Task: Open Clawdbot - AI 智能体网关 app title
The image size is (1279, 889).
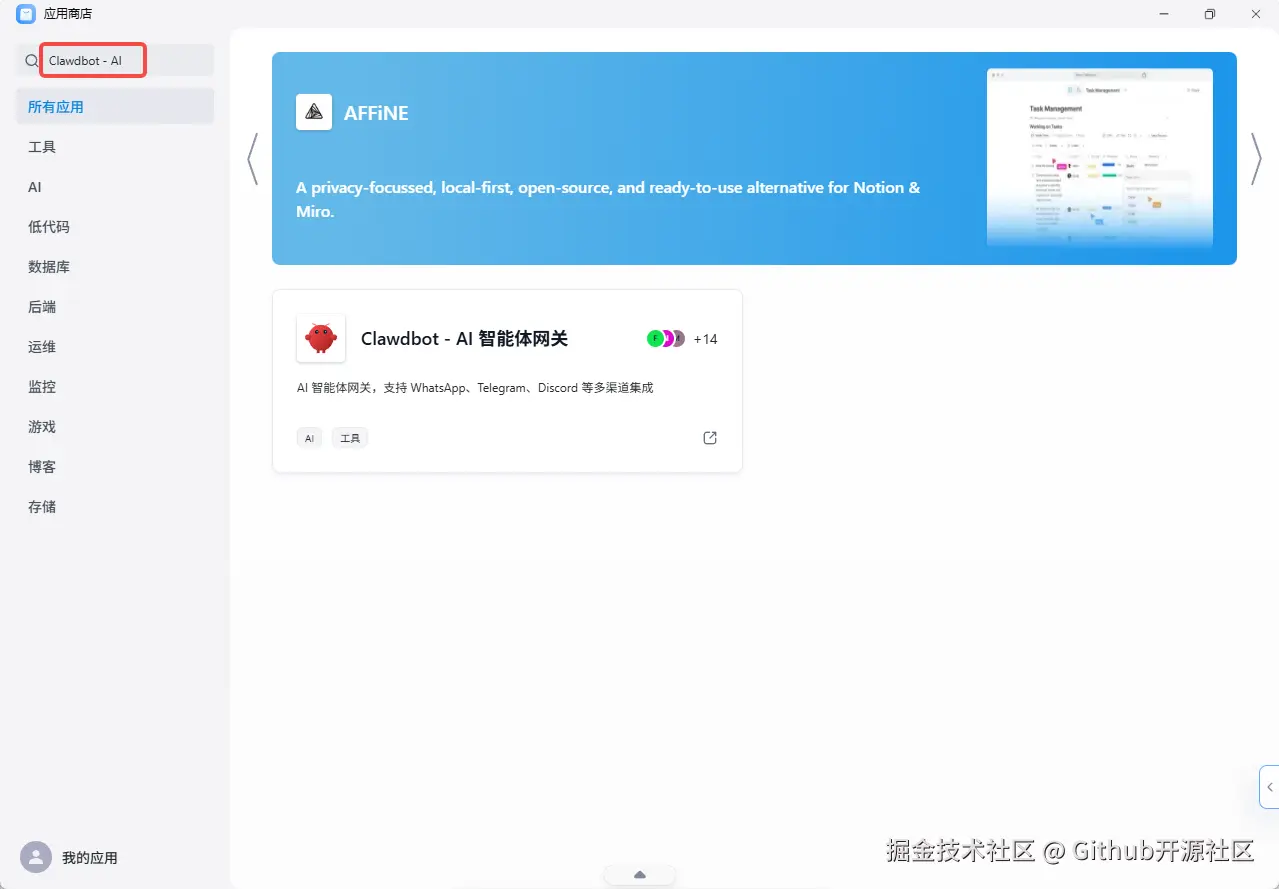Action: point(464,339)
